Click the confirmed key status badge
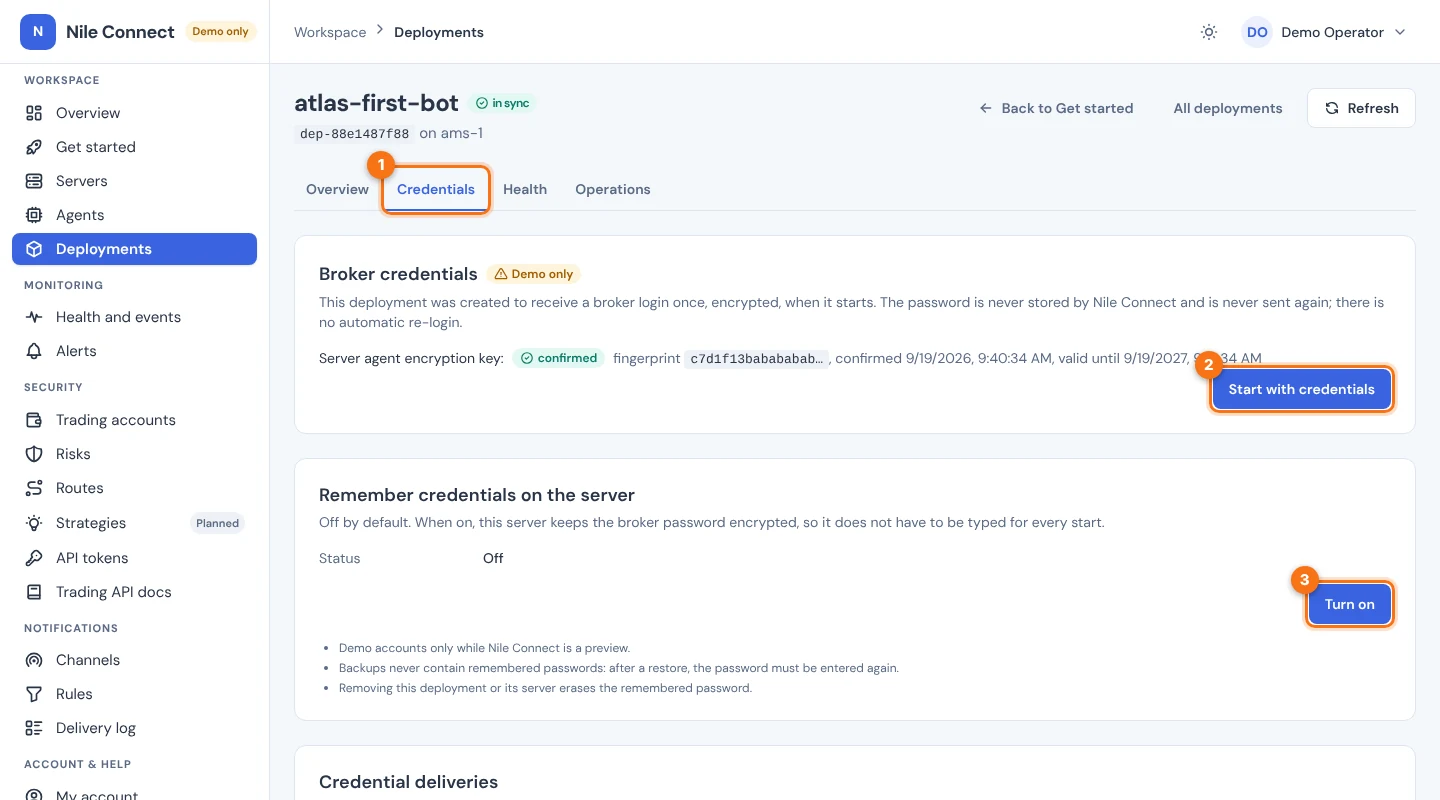Image resolution: width=1440 pixels, height=800 pixels. (x=559, y=358)
